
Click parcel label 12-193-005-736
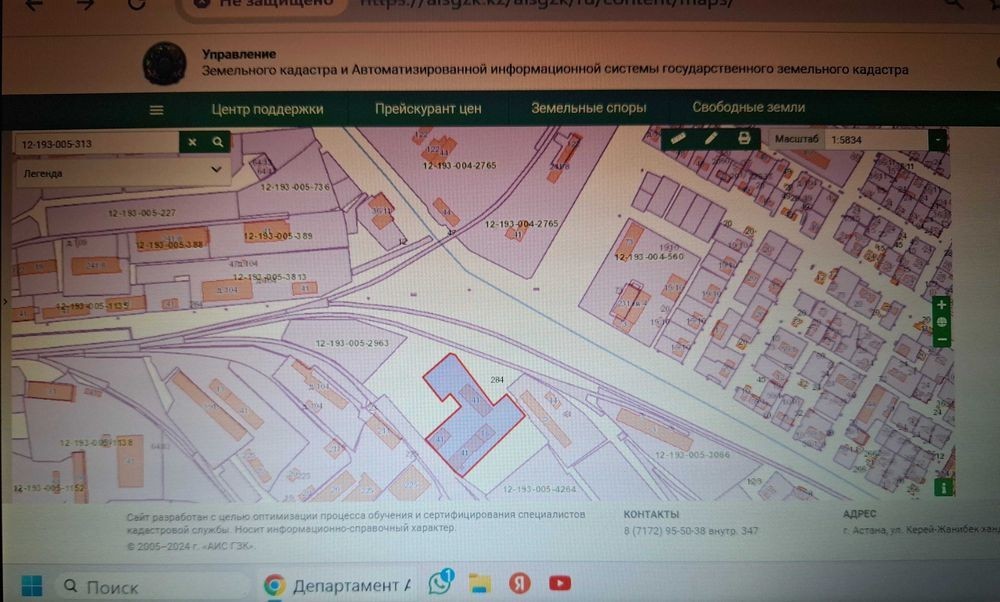coord(295,187)
